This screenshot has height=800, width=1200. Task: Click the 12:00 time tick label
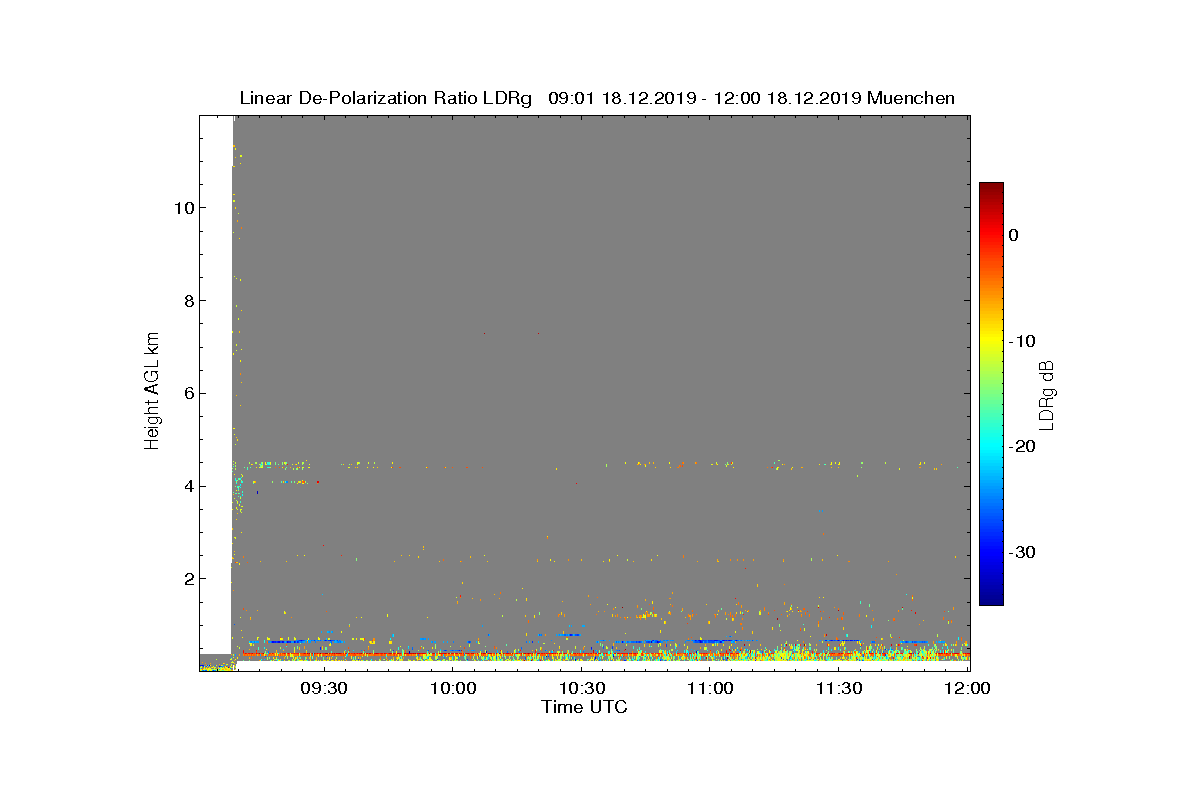coord(967,689)
